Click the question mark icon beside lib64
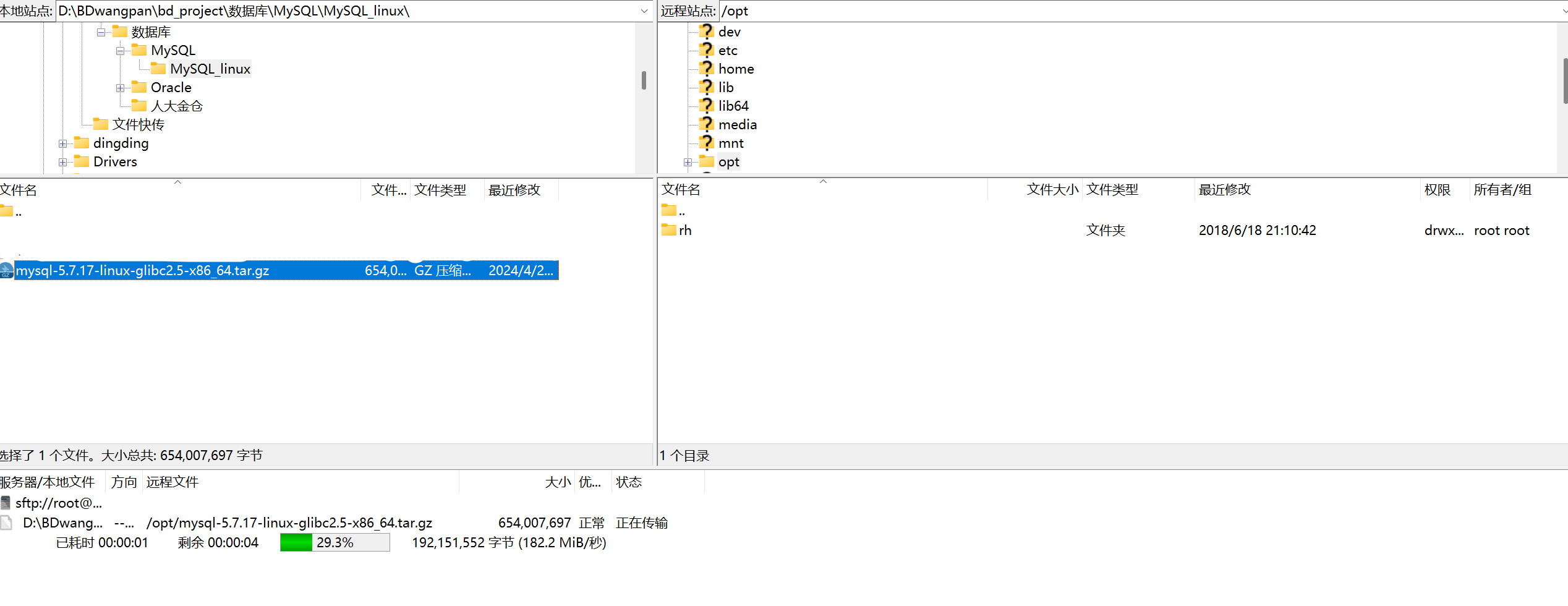Image resolution: width=1568 pixels, height=606 pixels. (706, 106)
